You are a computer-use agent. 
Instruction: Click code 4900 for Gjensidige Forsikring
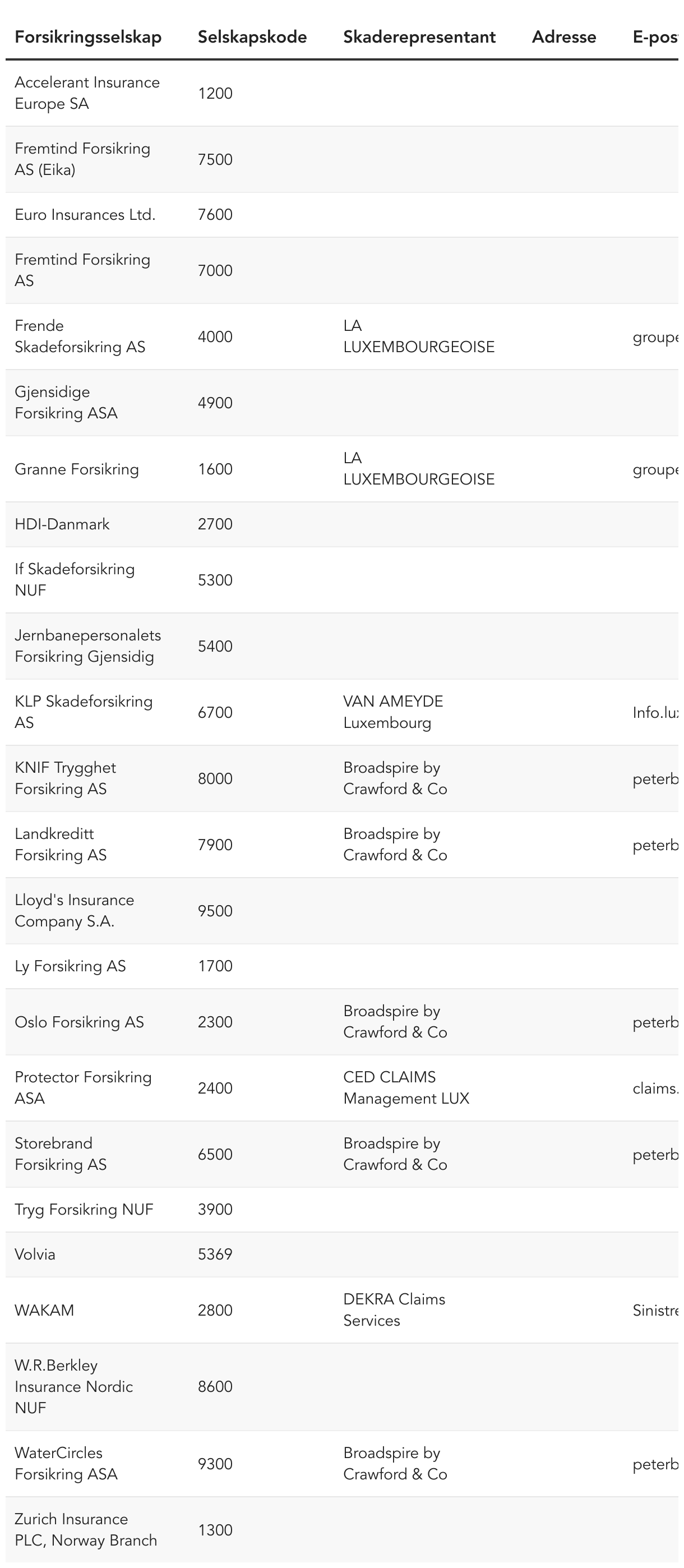point(215,403)
